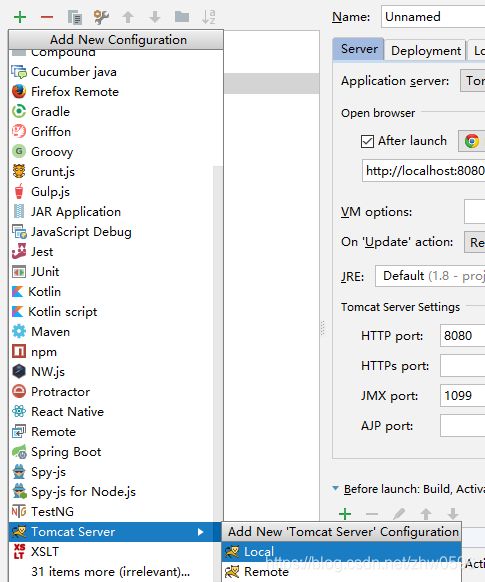Click the red Remove Configuration minus icon
Screen dimensions: 485x582
47,17
